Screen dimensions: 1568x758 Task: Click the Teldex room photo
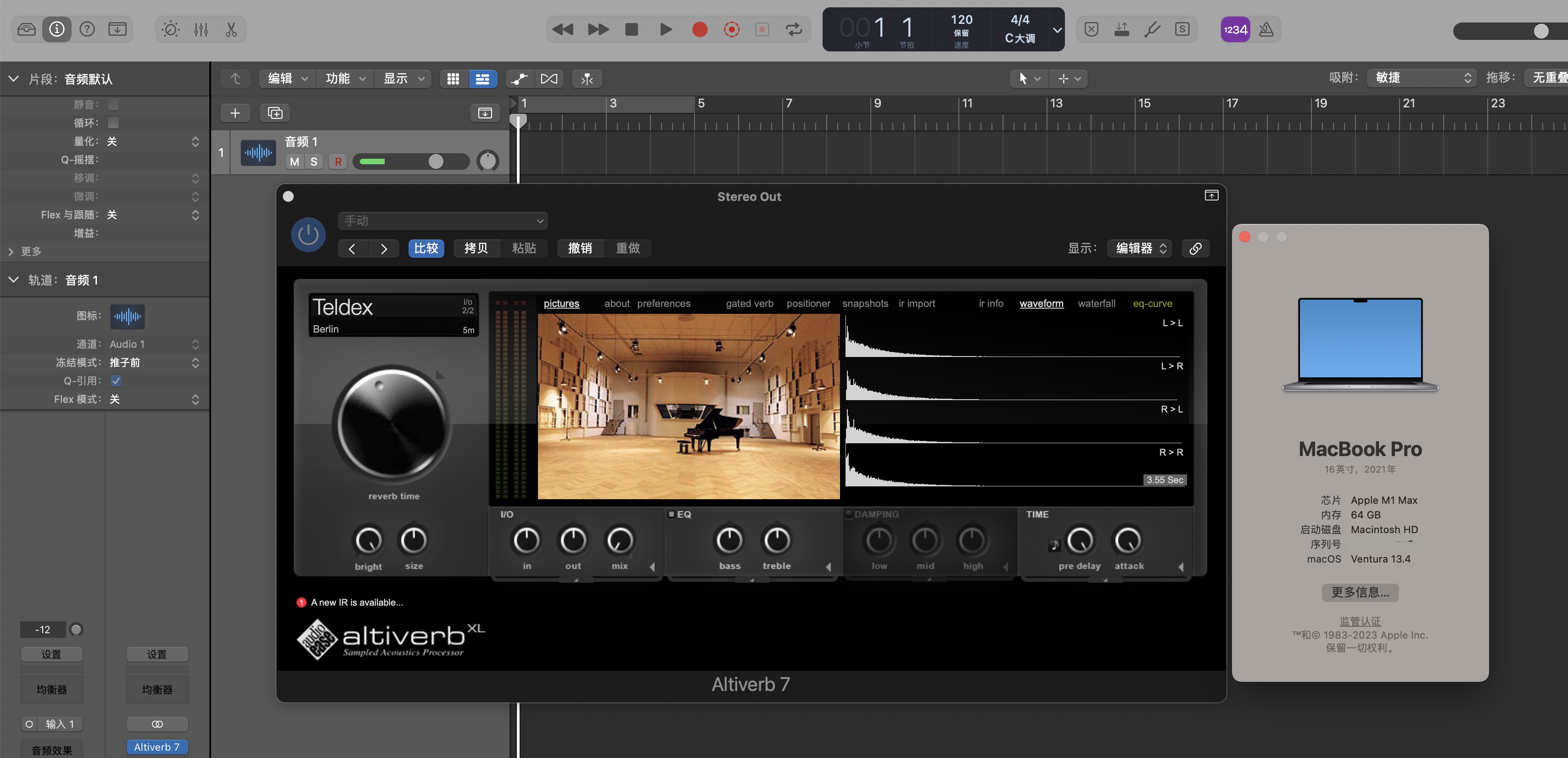click(x=689, y=407)
